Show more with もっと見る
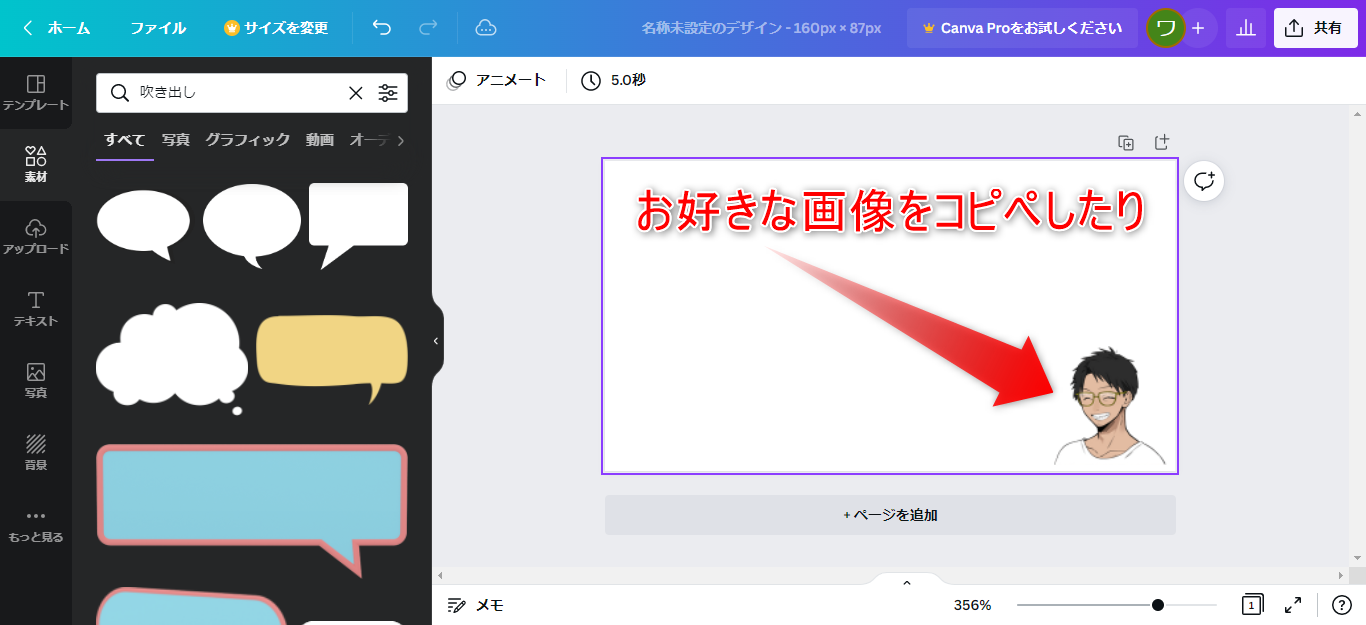 (36, 525)
